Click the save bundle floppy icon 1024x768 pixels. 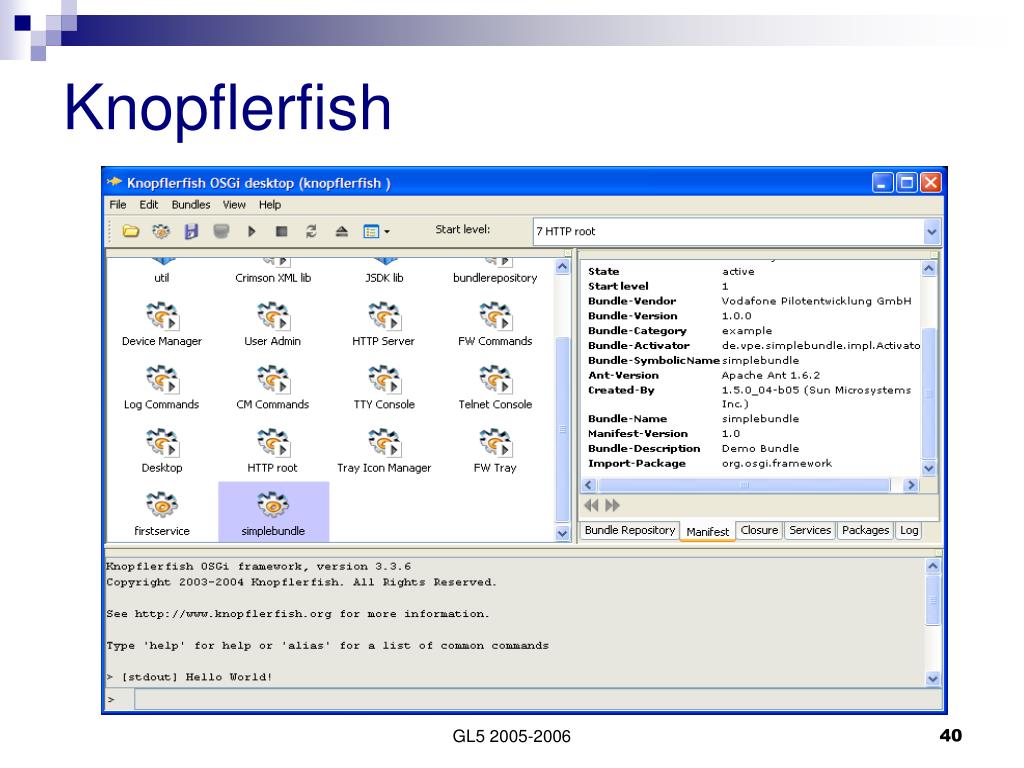pos(191,231)
